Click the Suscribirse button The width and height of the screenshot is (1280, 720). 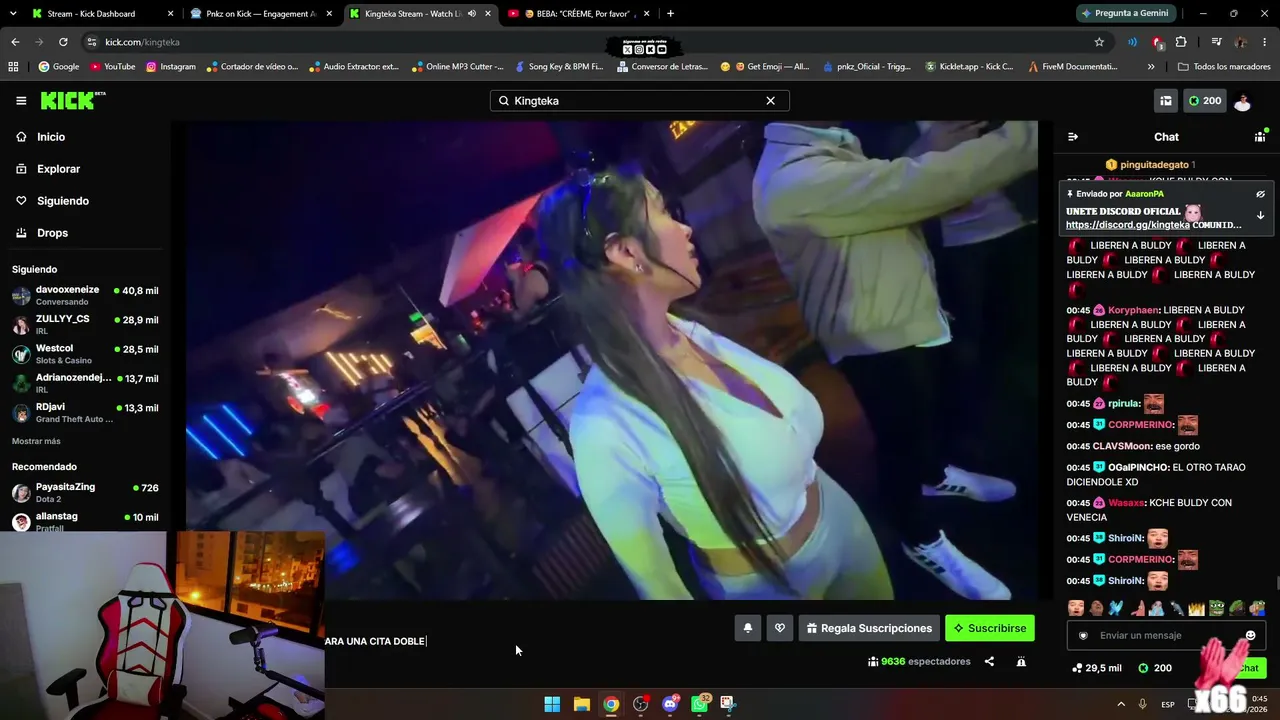pyautogui.click(x=990, y=628)
